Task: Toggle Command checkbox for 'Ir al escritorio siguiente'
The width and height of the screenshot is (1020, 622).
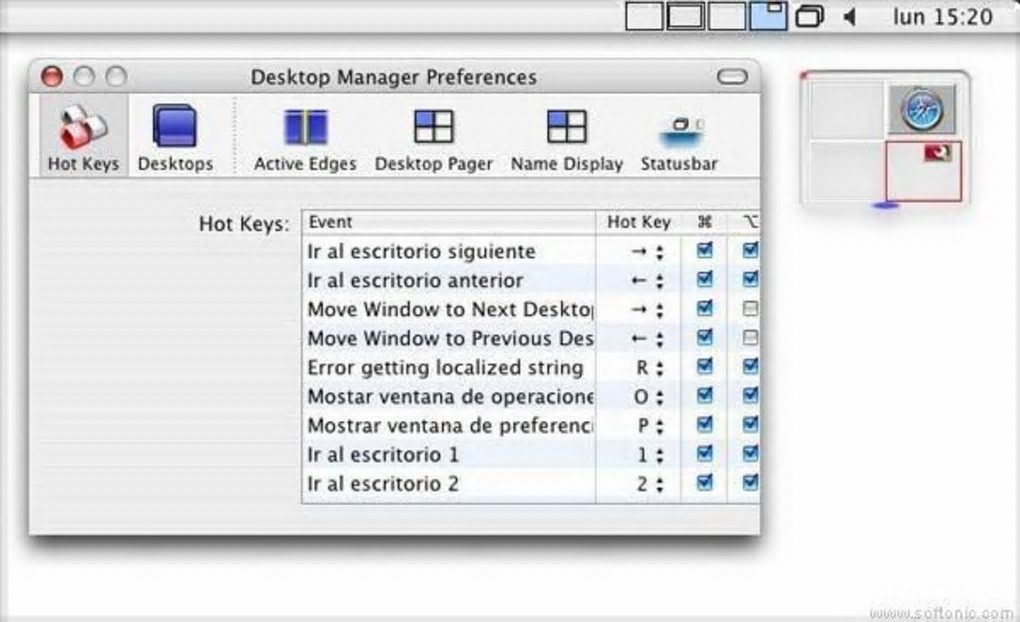Action: click(705, 250)
